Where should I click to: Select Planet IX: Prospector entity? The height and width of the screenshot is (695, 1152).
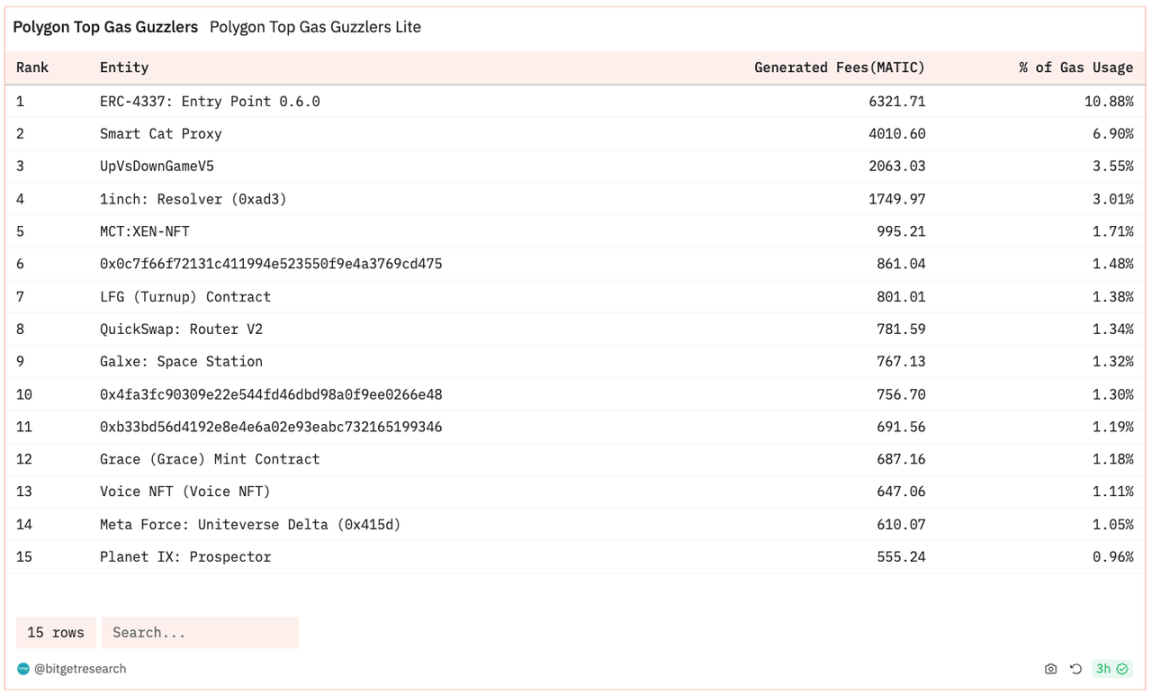coord(185,557)
